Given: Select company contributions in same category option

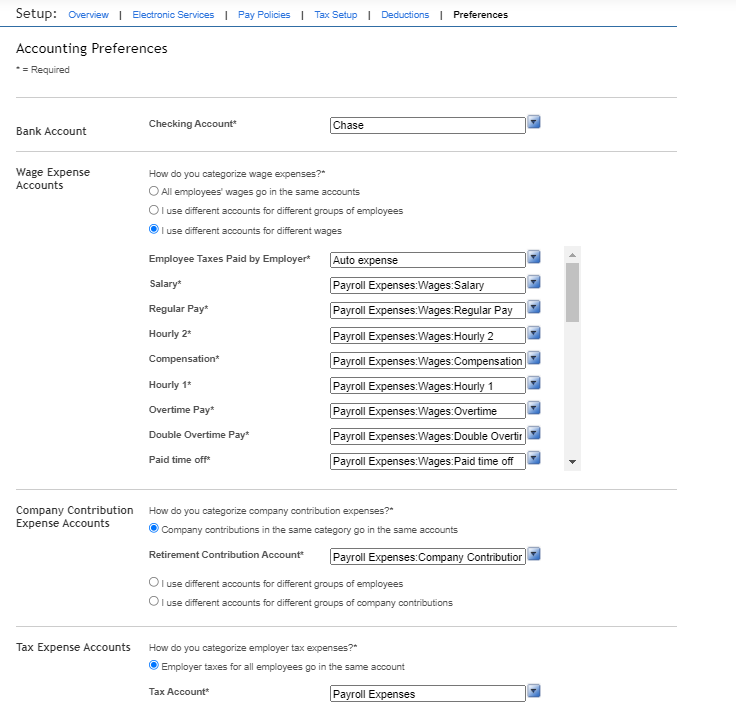Looking at the screenshot, I should [153, 528].
